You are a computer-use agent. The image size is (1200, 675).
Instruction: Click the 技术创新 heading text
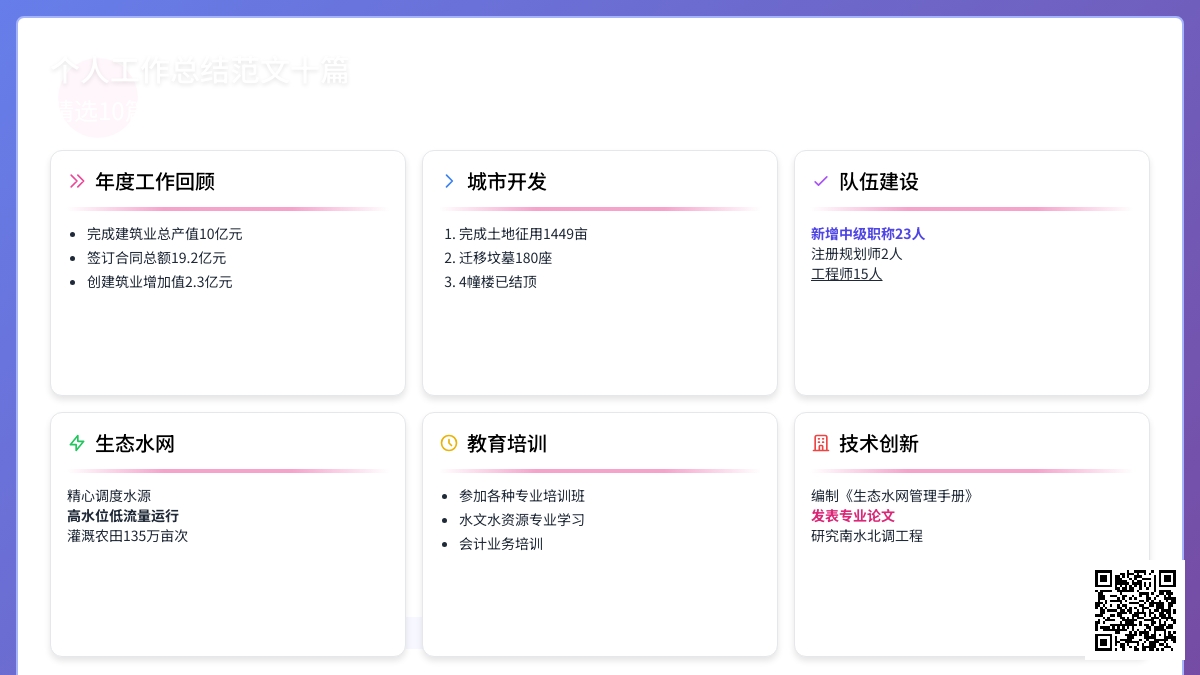point(879,444)
